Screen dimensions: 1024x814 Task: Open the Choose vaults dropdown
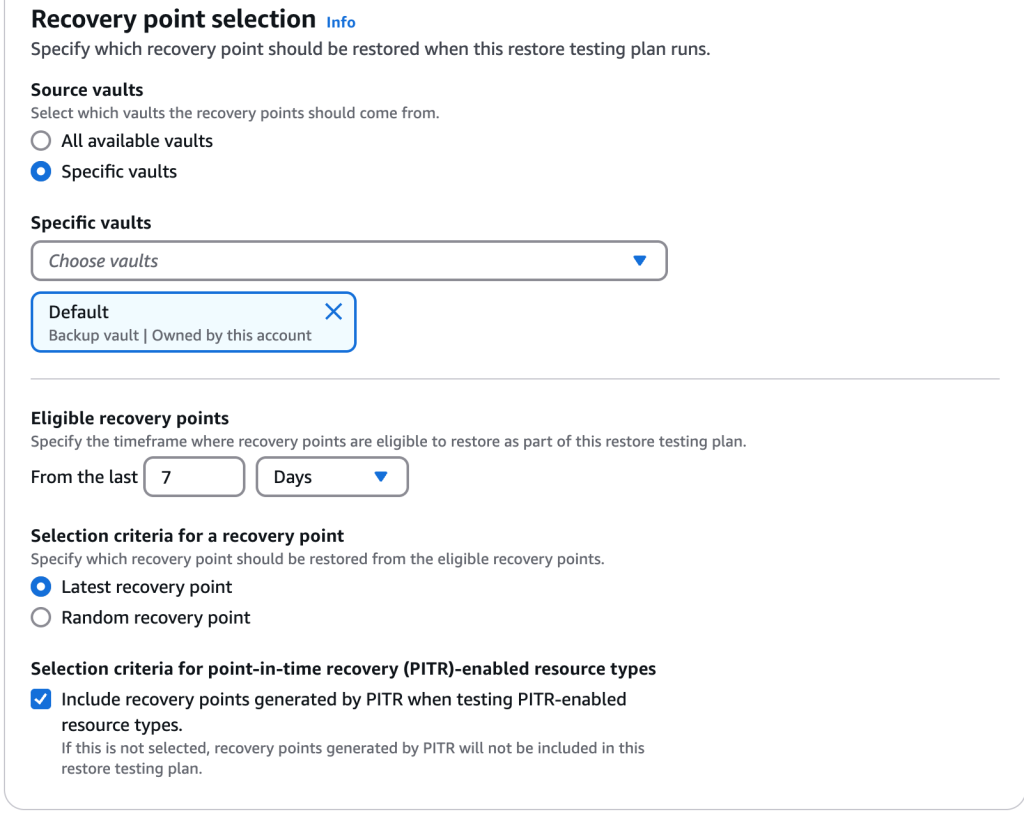tap(349, 260)
